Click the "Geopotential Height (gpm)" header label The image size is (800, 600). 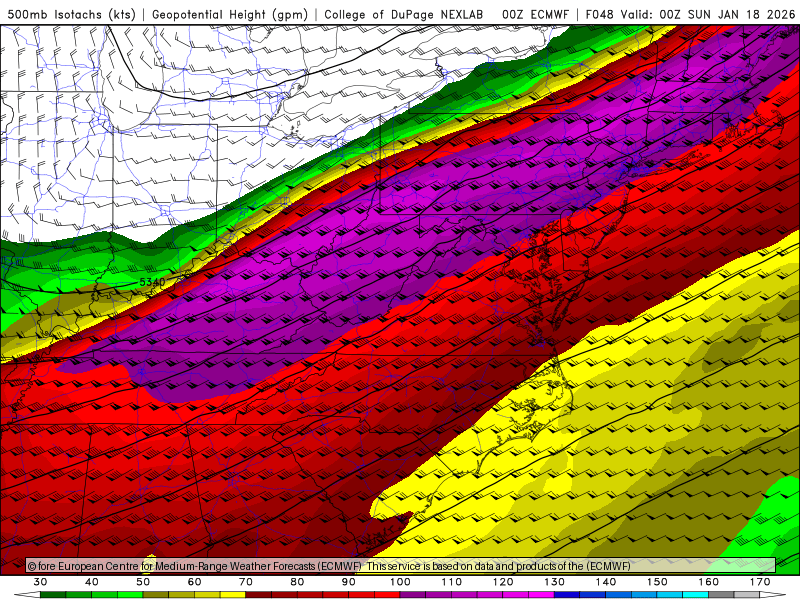(230, 15)
